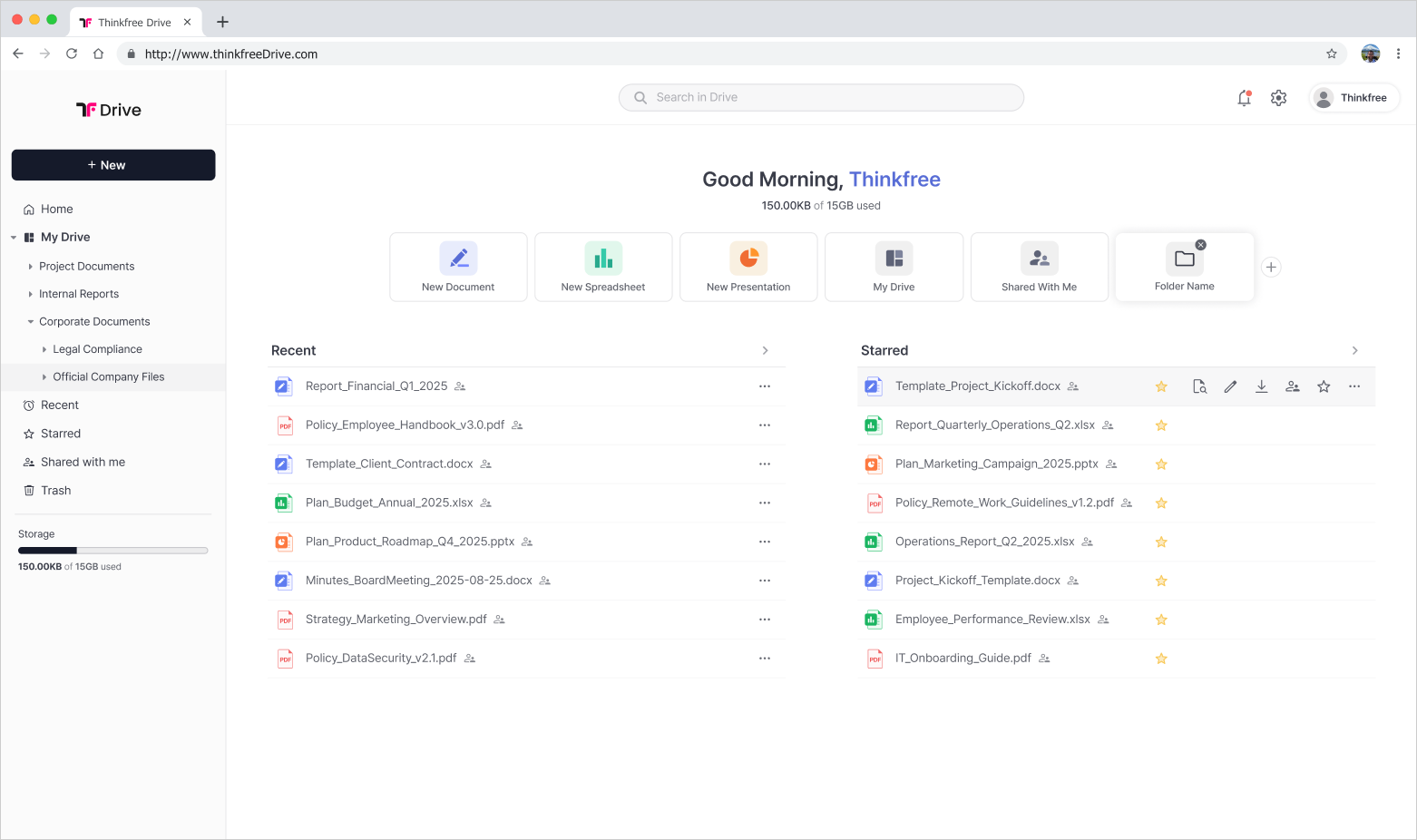Share Template_Project_Kickoff.docx using the people icon

click(x=1293, y=386)
